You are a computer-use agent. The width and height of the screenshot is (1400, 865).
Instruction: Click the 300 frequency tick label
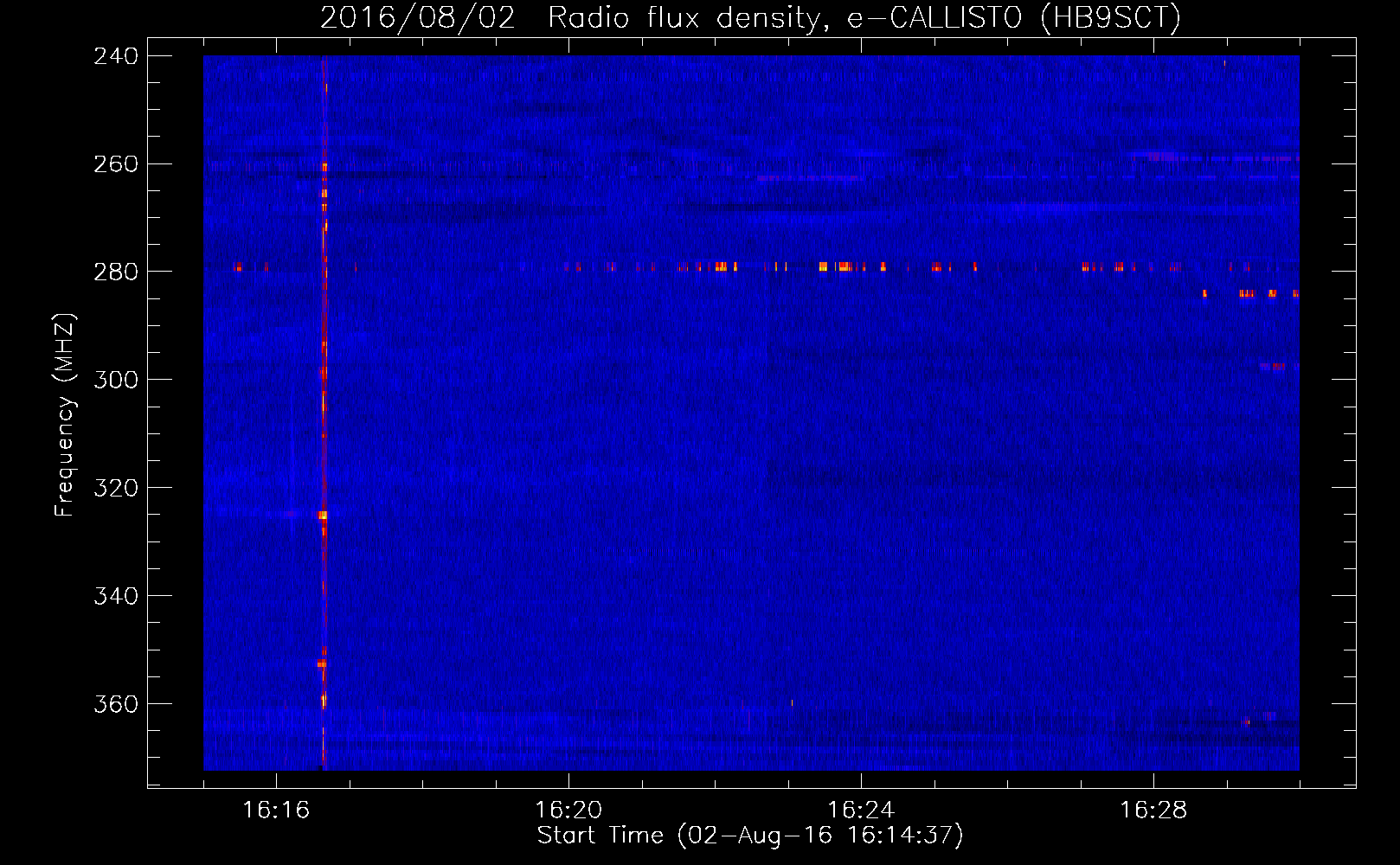(x=116, y=380)
